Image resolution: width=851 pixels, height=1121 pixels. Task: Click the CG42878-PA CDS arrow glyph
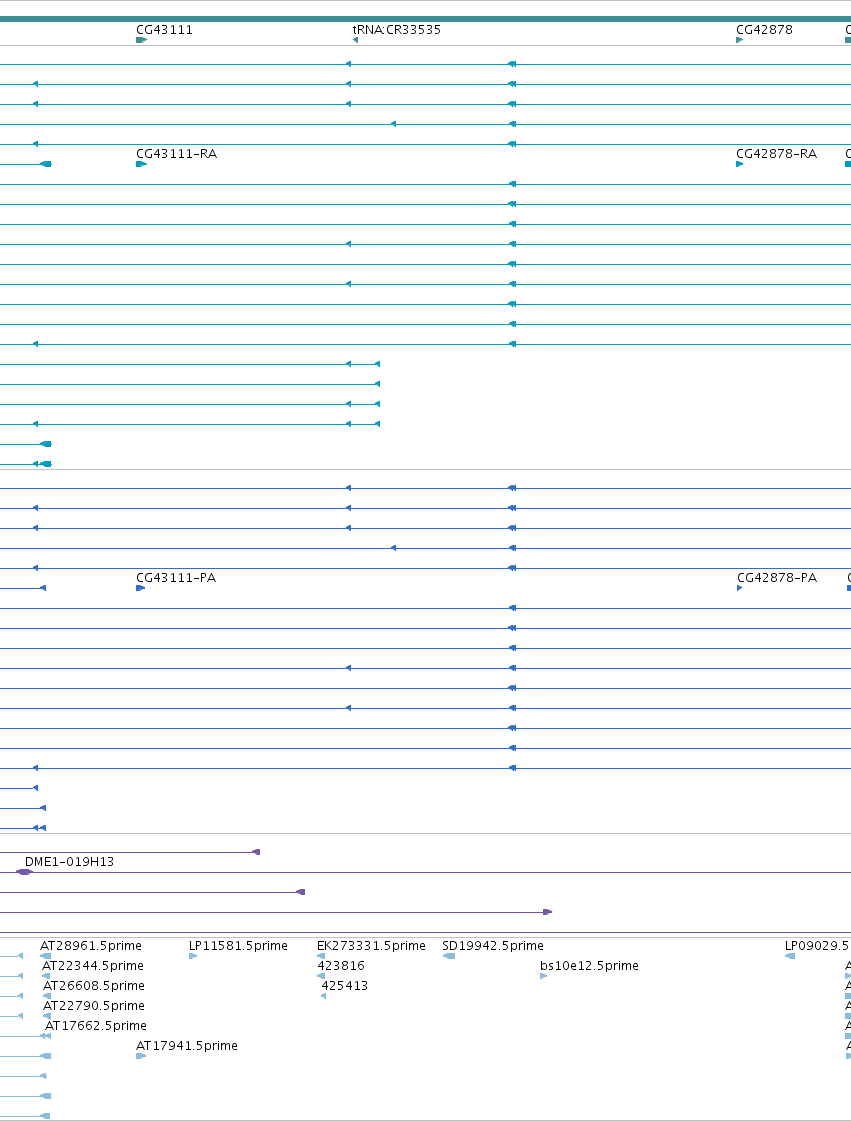(739, 588)
